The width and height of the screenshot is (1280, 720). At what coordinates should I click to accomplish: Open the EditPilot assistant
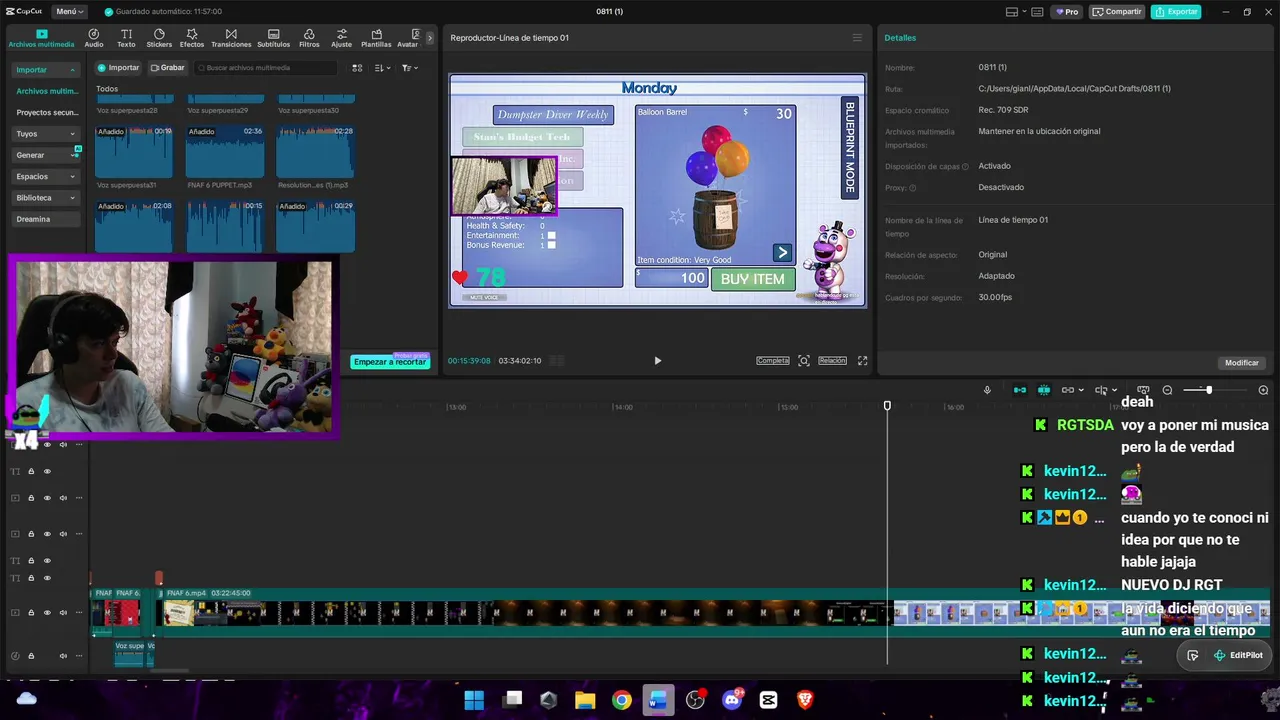coord(1238,656)
